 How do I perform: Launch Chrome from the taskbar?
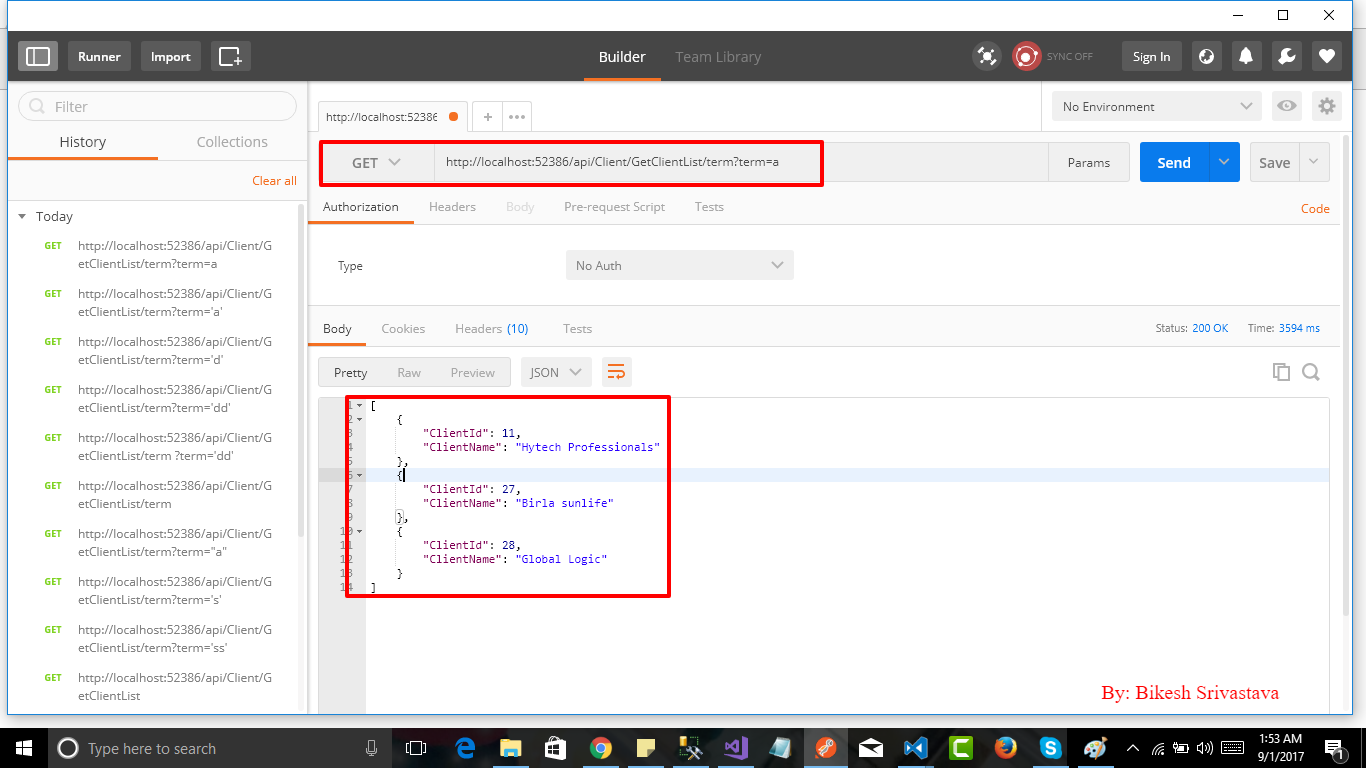601,748
